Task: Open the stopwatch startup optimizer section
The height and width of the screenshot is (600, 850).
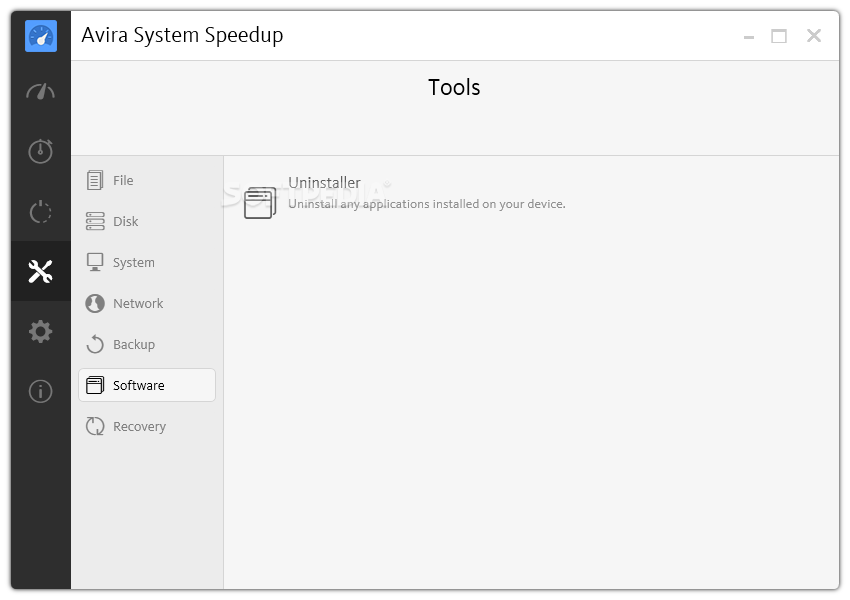Action: (x=41, y=151)
